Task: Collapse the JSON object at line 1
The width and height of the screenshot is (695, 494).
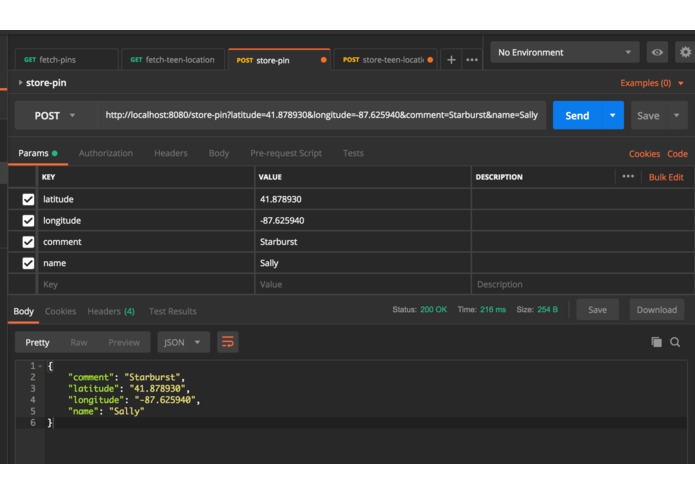Action: pyautogui.click(x=40, y=366)
